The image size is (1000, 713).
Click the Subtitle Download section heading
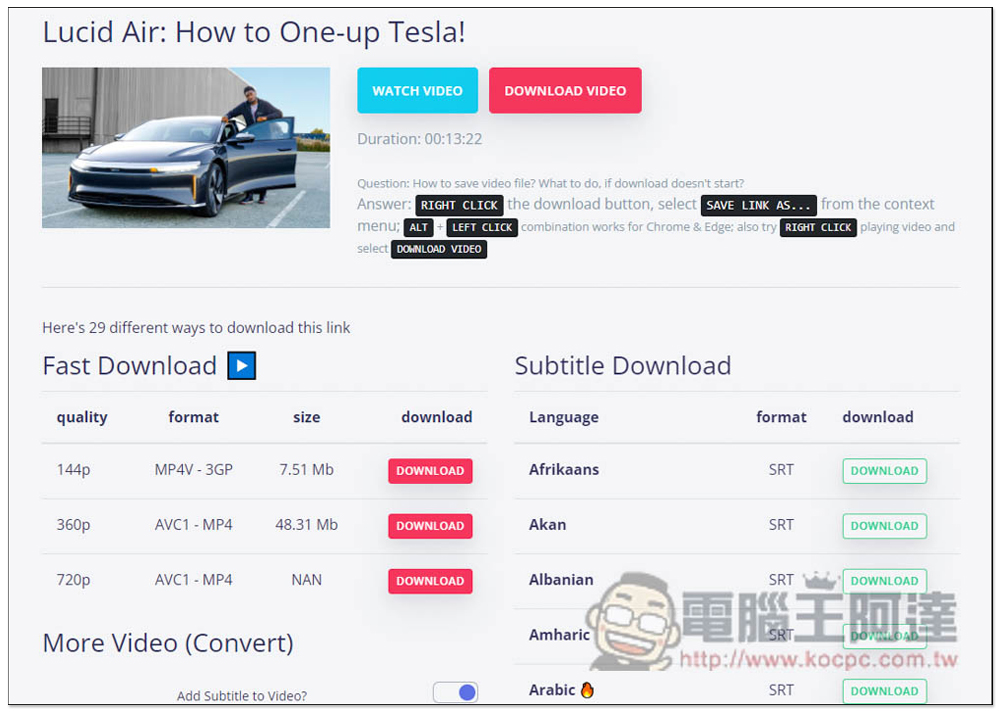[623, 366]
